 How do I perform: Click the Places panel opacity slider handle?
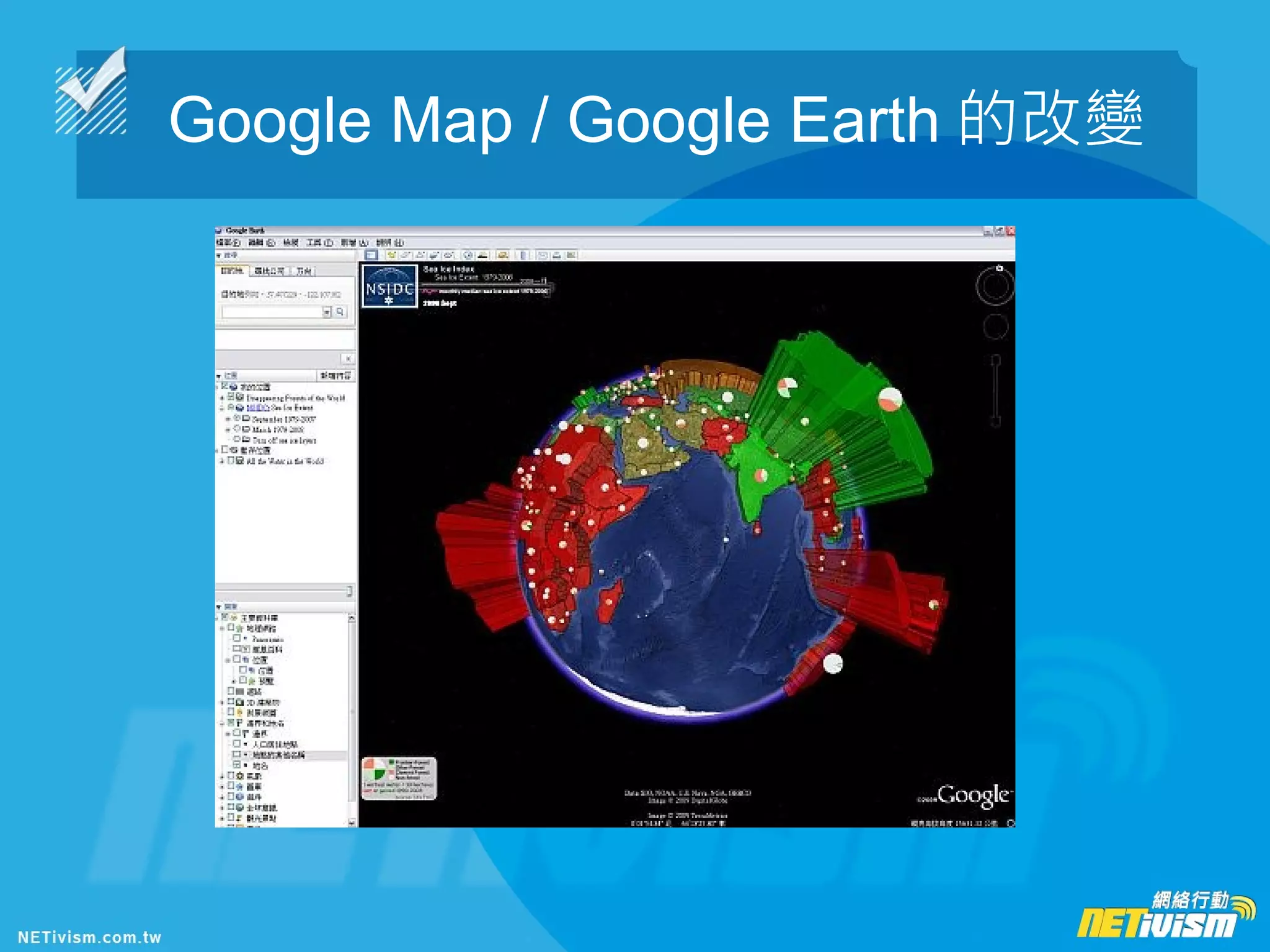(349, 591)
